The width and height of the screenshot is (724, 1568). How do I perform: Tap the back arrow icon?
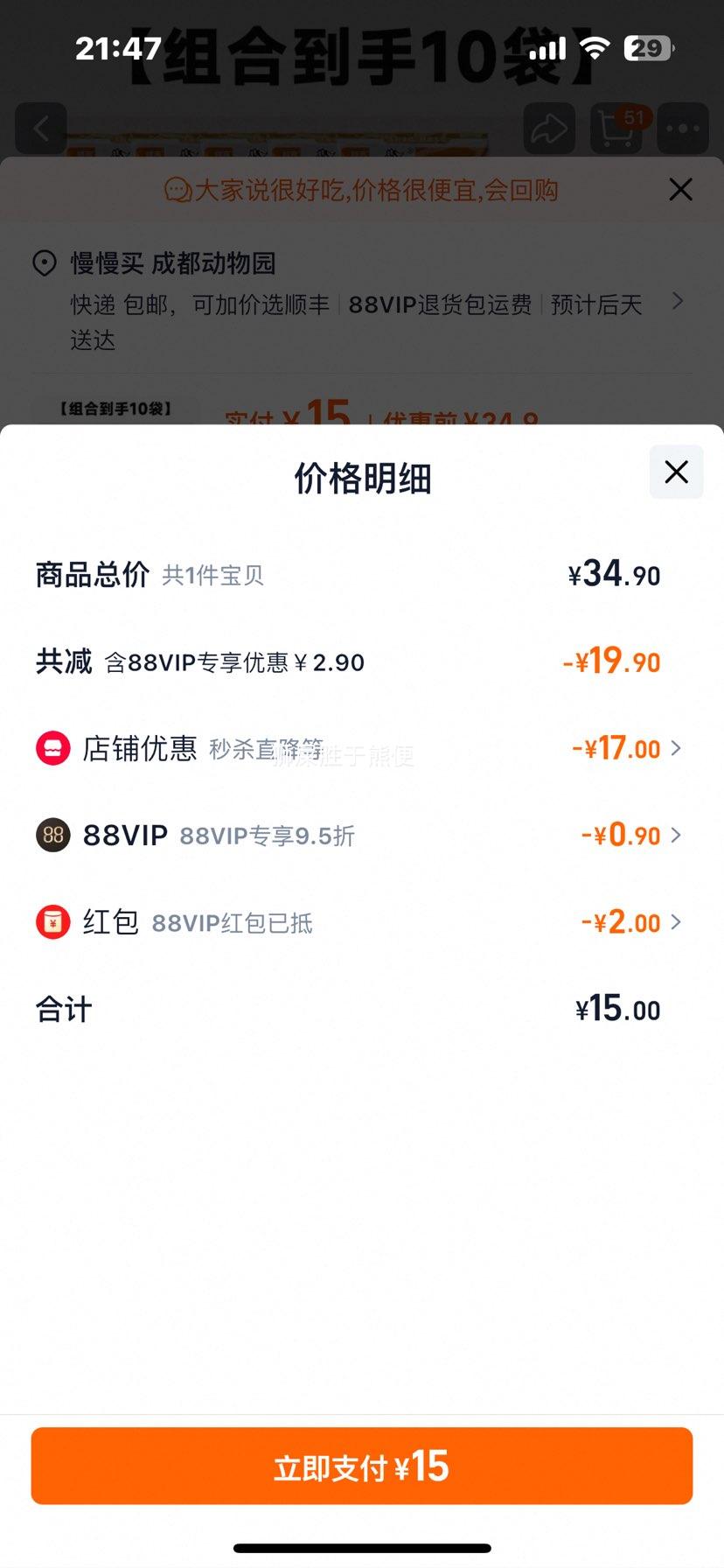41,129
